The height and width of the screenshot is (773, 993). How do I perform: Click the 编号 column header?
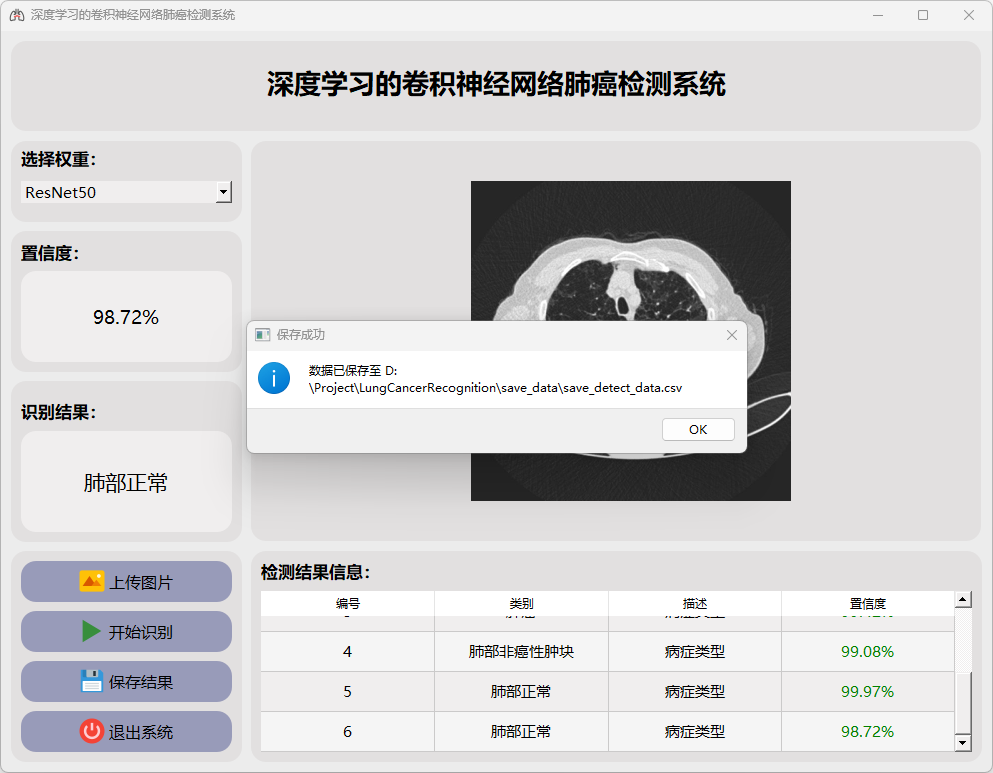coord(347,604)
